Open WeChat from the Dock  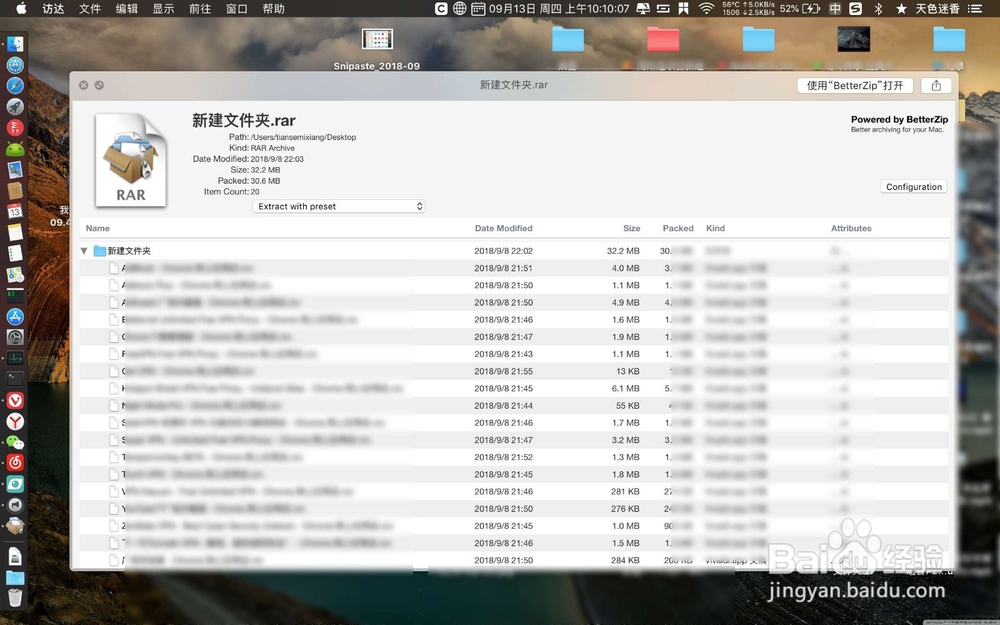pyautogui.click(x=15, y=442)
